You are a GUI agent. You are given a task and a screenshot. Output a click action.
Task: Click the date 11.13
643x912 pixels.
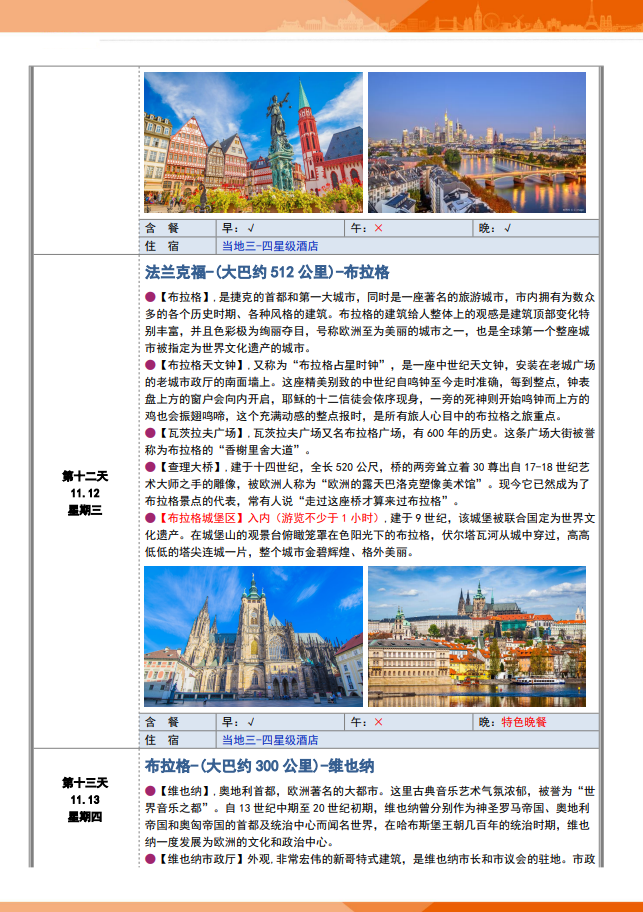pyautogui.click(x=85, y=800)
